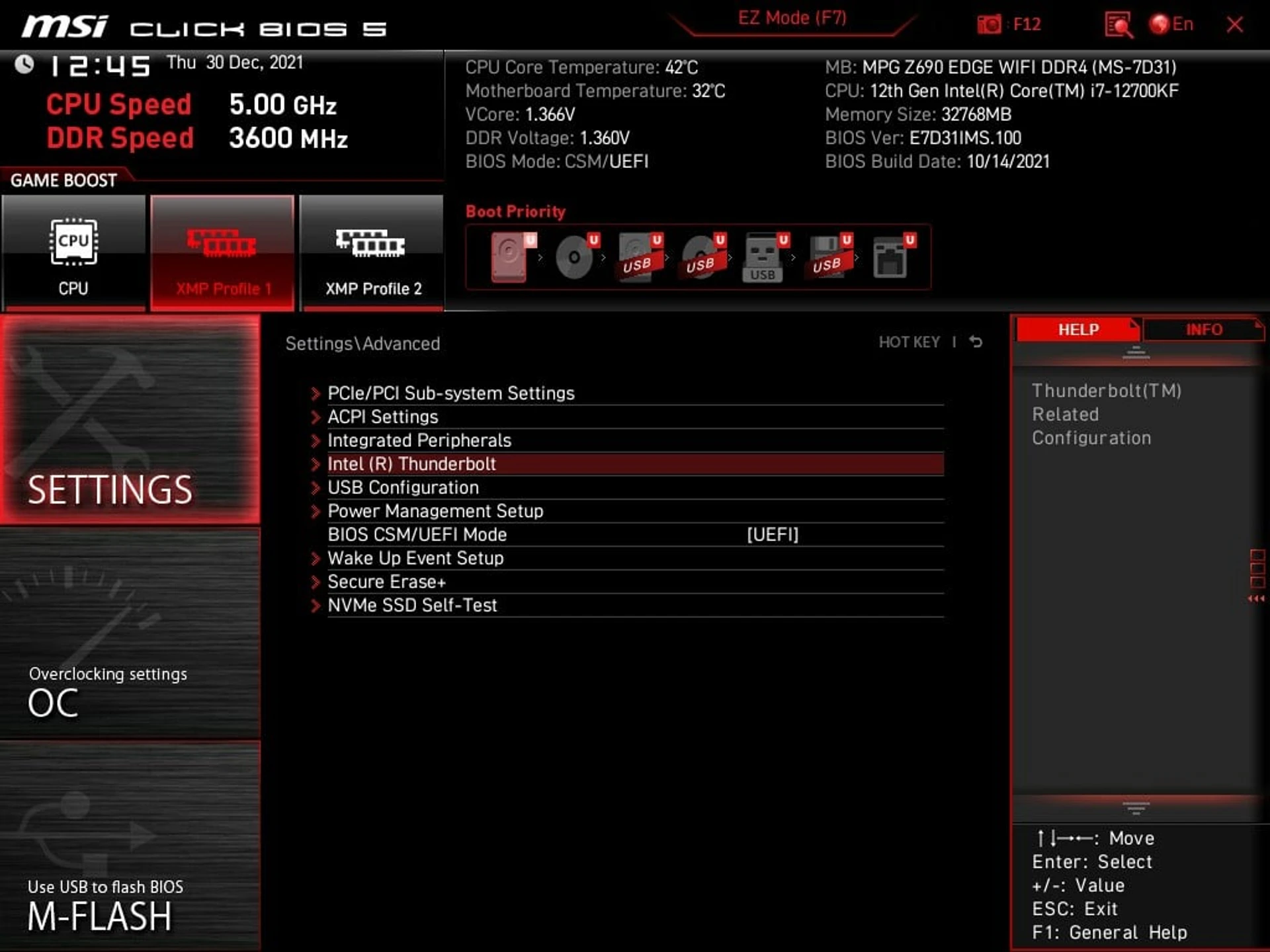
Task: Toggle Game Boost CPU icon
Action: click(x=73, y=253)
